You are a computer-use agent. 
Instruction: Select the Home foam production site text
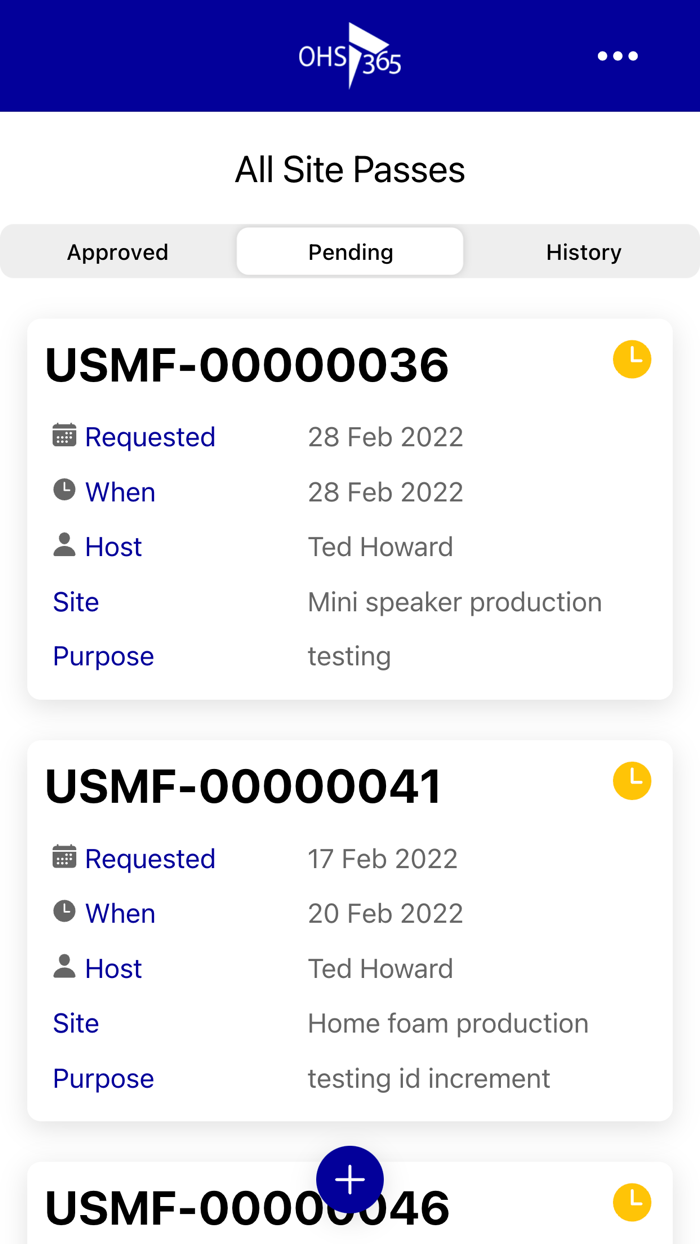[448, 1023]
